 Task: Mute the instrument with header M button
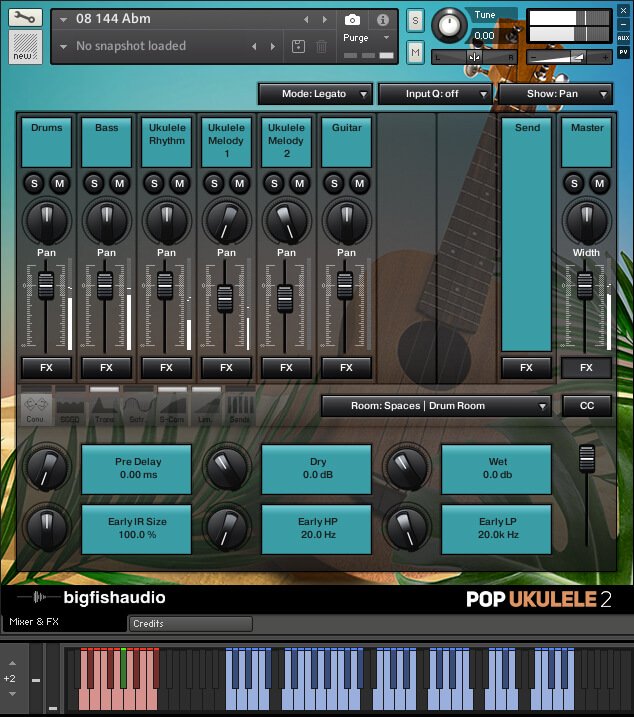click(x=415, y=53)
